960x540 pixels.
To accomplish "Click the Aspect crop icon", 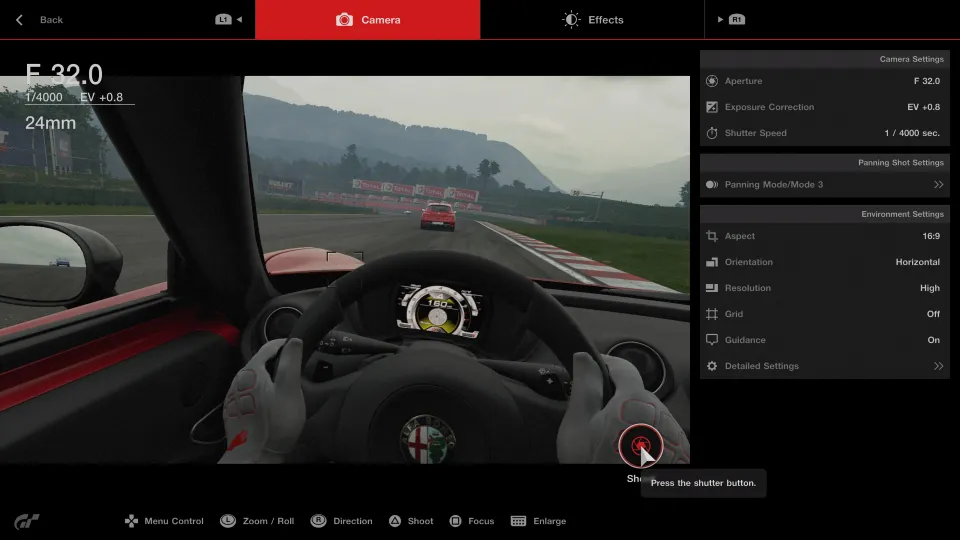I will [711, 236].
